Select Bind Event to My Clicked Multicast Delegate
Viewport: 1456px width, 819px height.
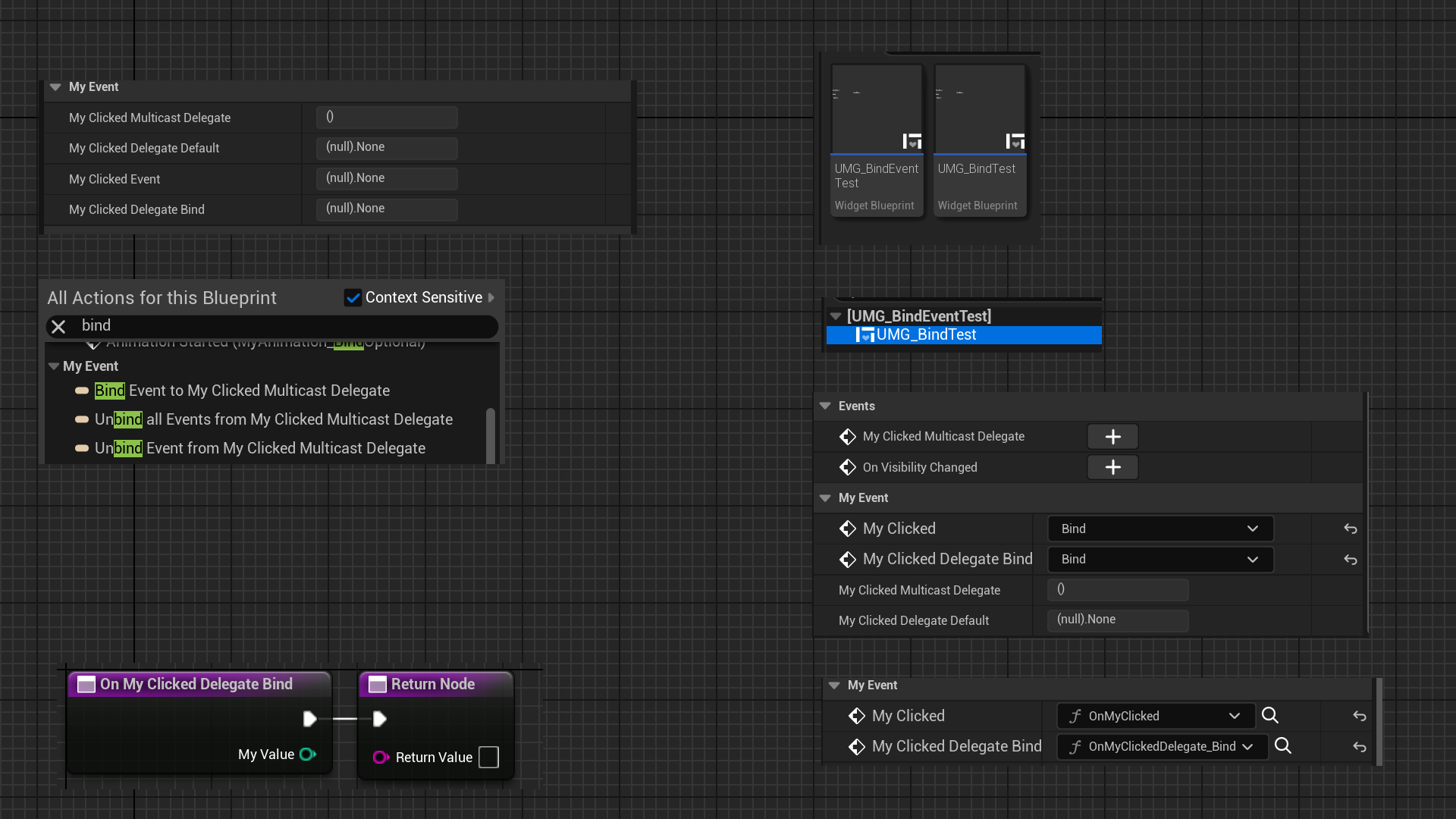point(242,391)
